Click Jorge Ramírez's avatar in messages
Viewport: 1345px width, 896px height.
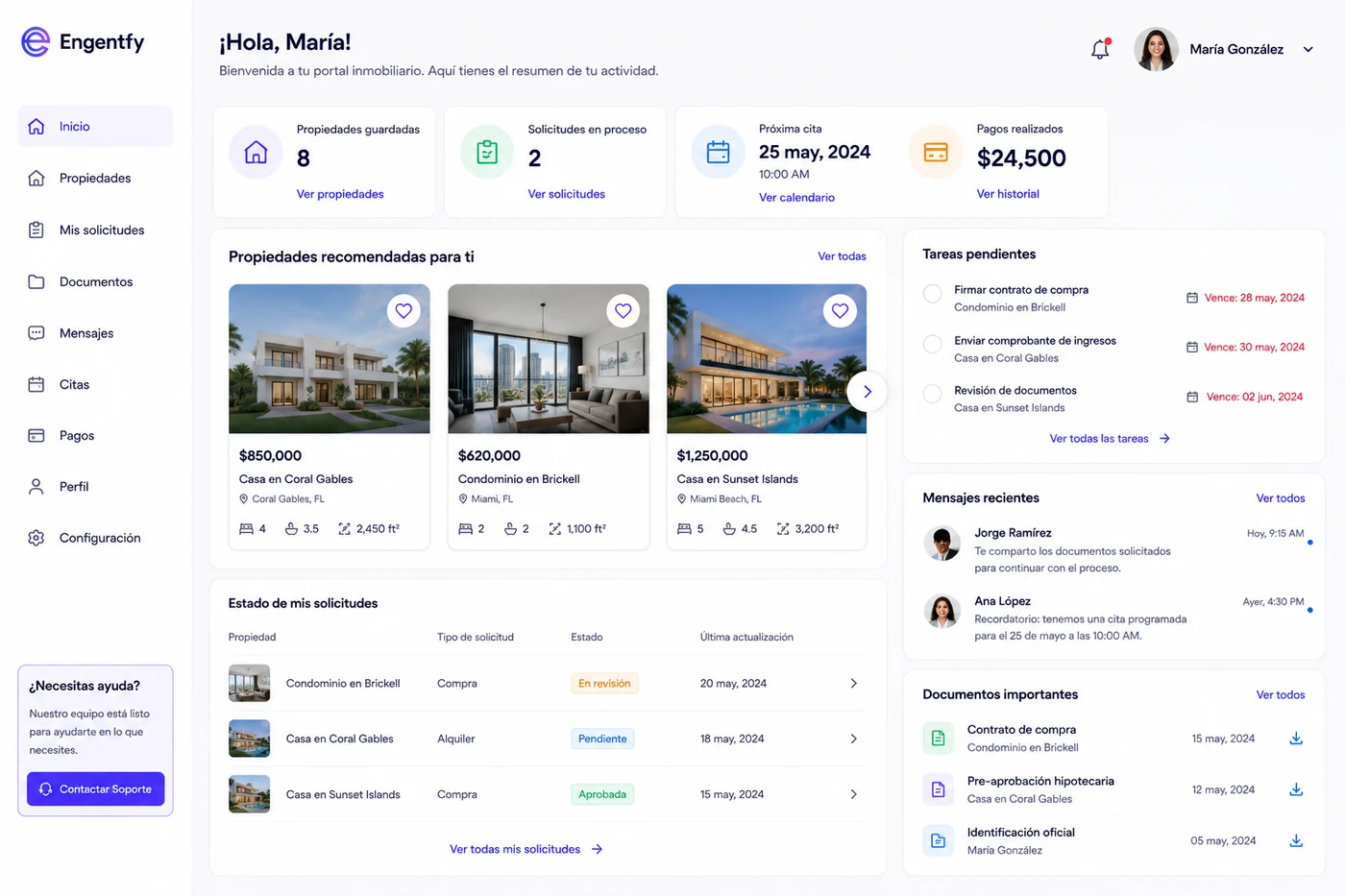pyautogui.click(x=942, y=544)
